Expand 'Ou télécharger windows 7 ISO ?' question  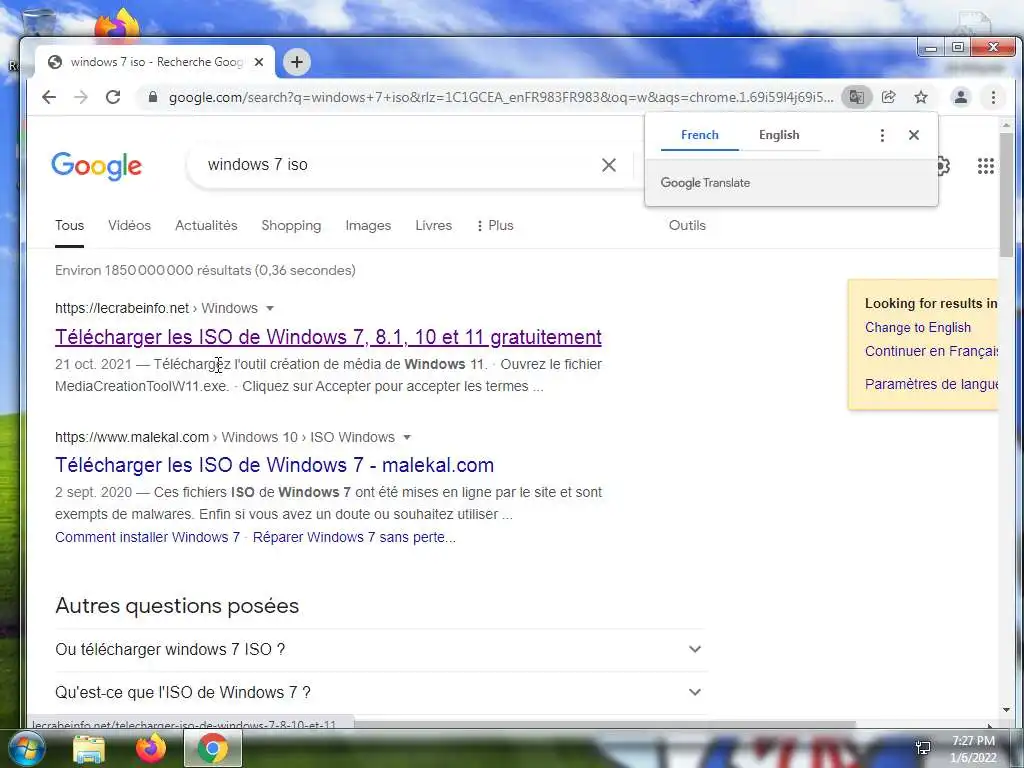(379, 650)
